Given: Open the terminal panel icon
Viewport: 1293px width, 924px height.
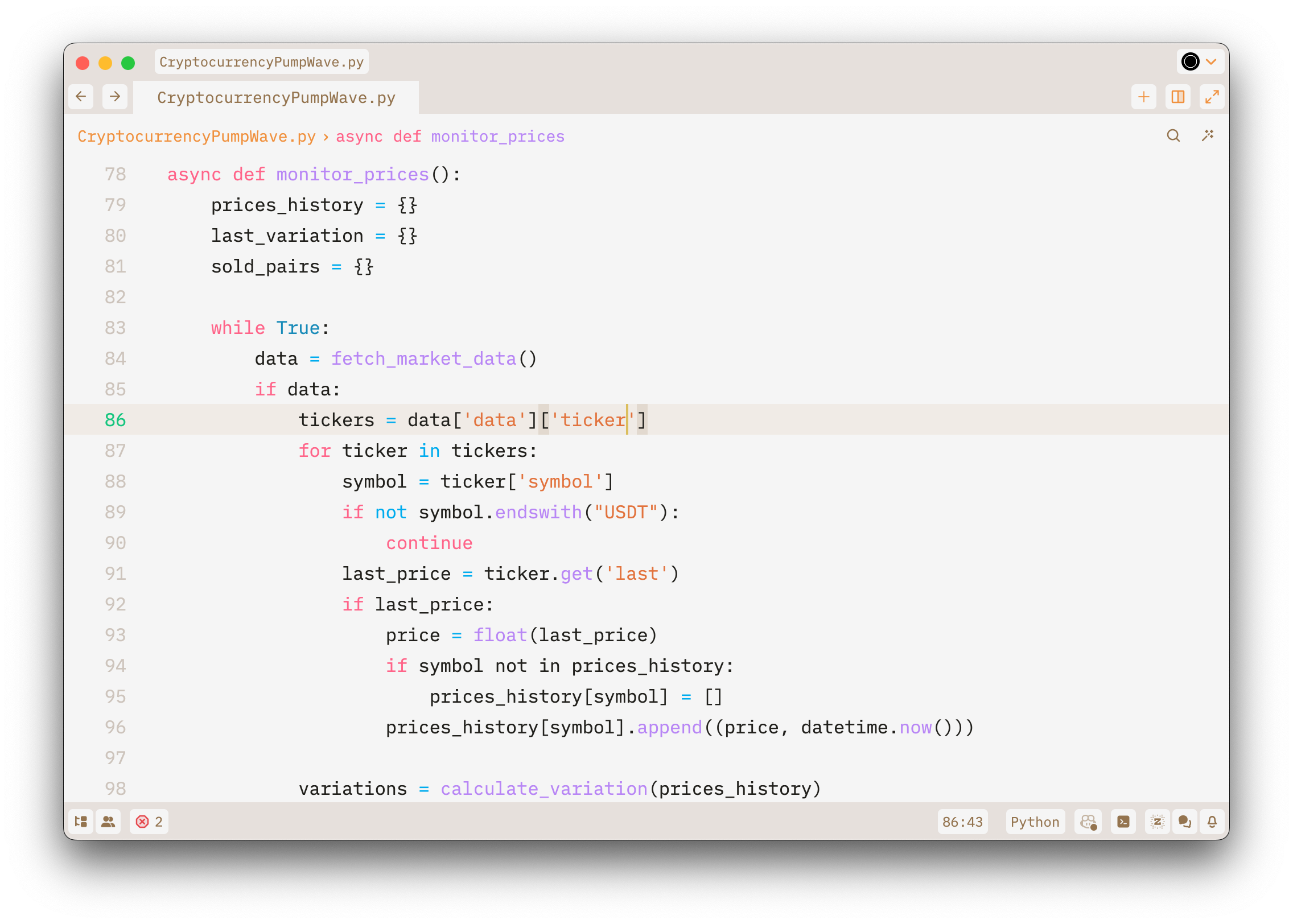Looking at the screenshot, I should (1123, 821).
